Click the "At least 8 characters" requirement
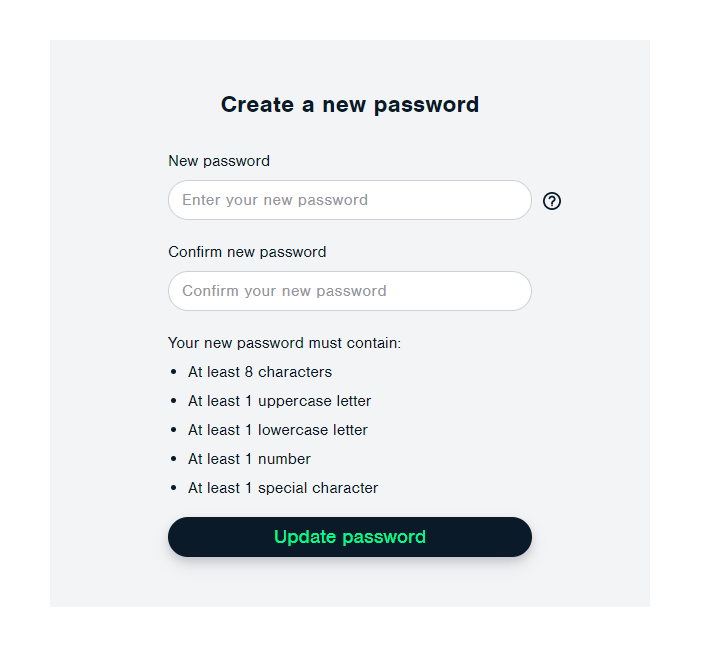 pos(260,372)
